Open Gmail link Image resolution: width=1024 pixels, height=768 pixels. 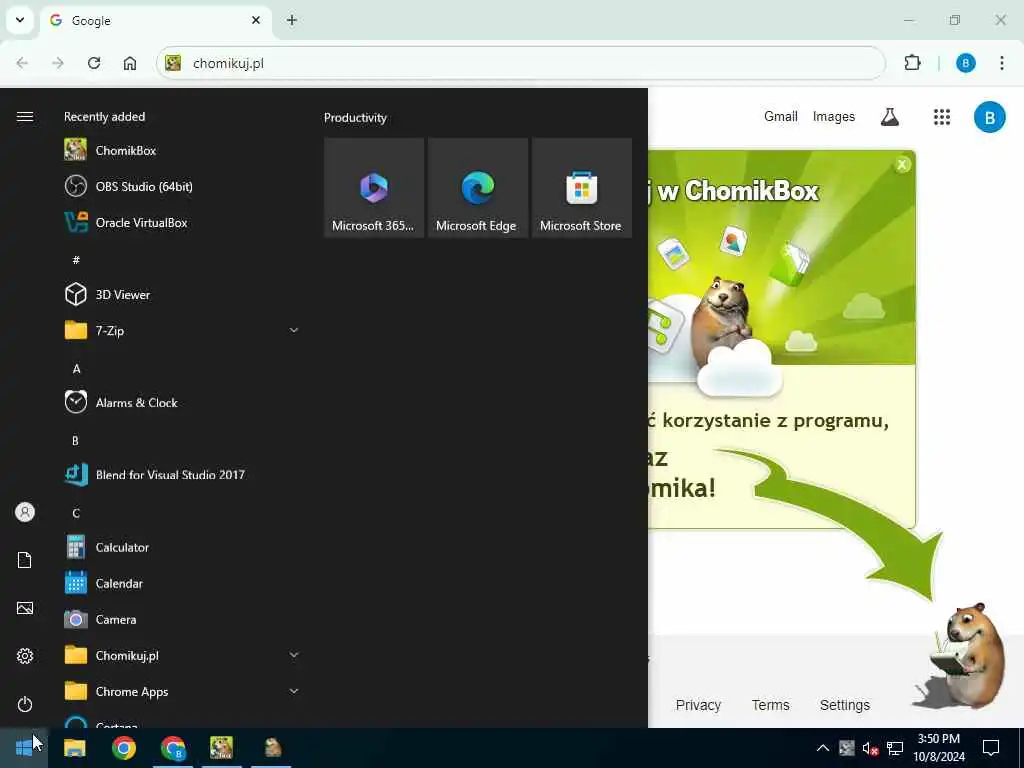coord(780,116)
